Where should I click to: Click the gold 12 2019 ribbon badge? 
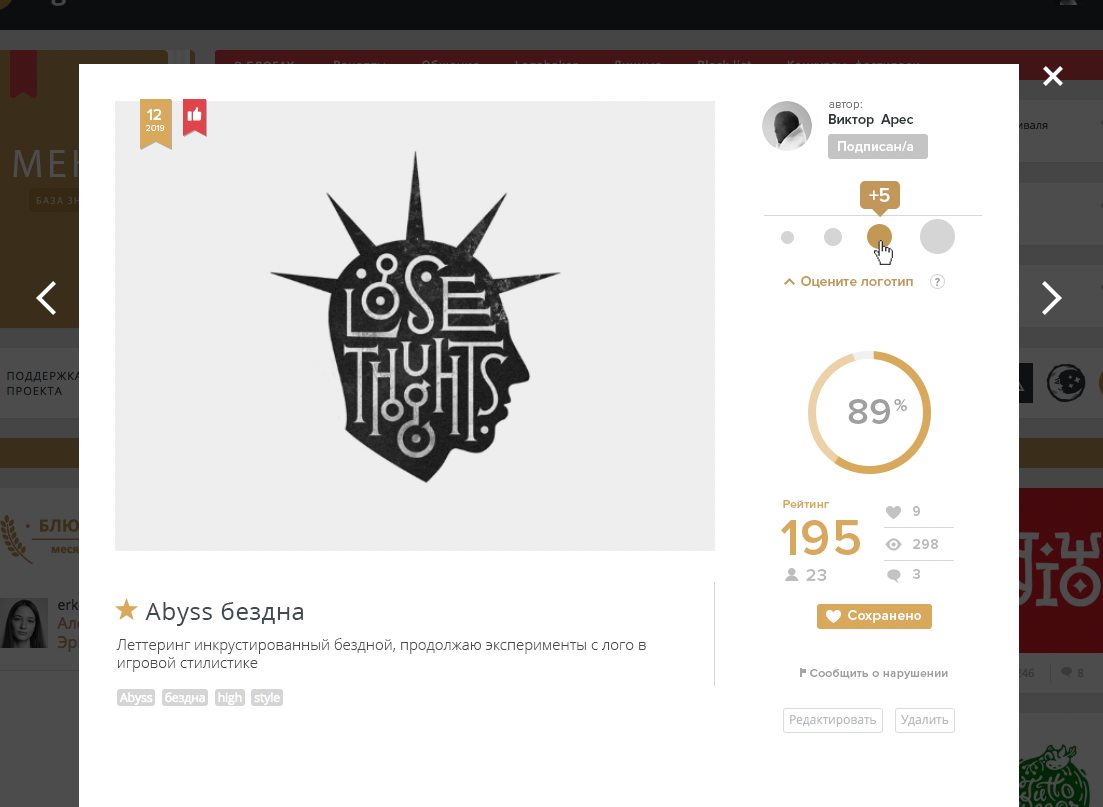pyautogui.click(x=155, y=123)
